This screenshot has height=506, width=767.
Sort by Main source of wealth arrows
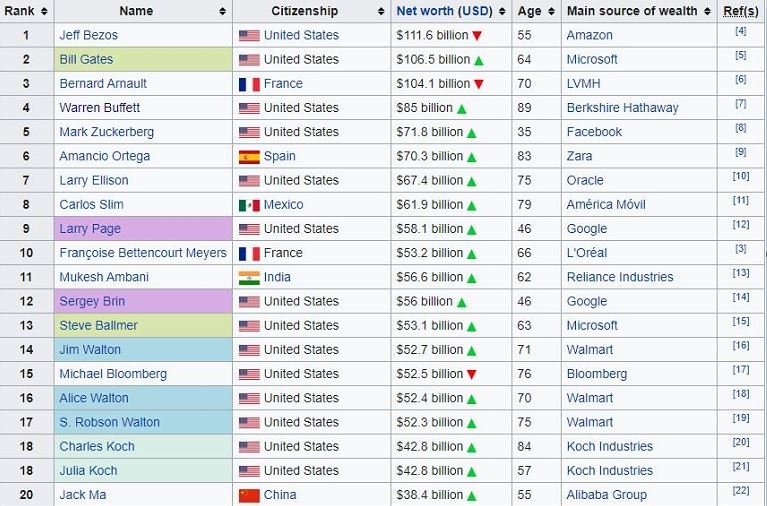point(707,11)
